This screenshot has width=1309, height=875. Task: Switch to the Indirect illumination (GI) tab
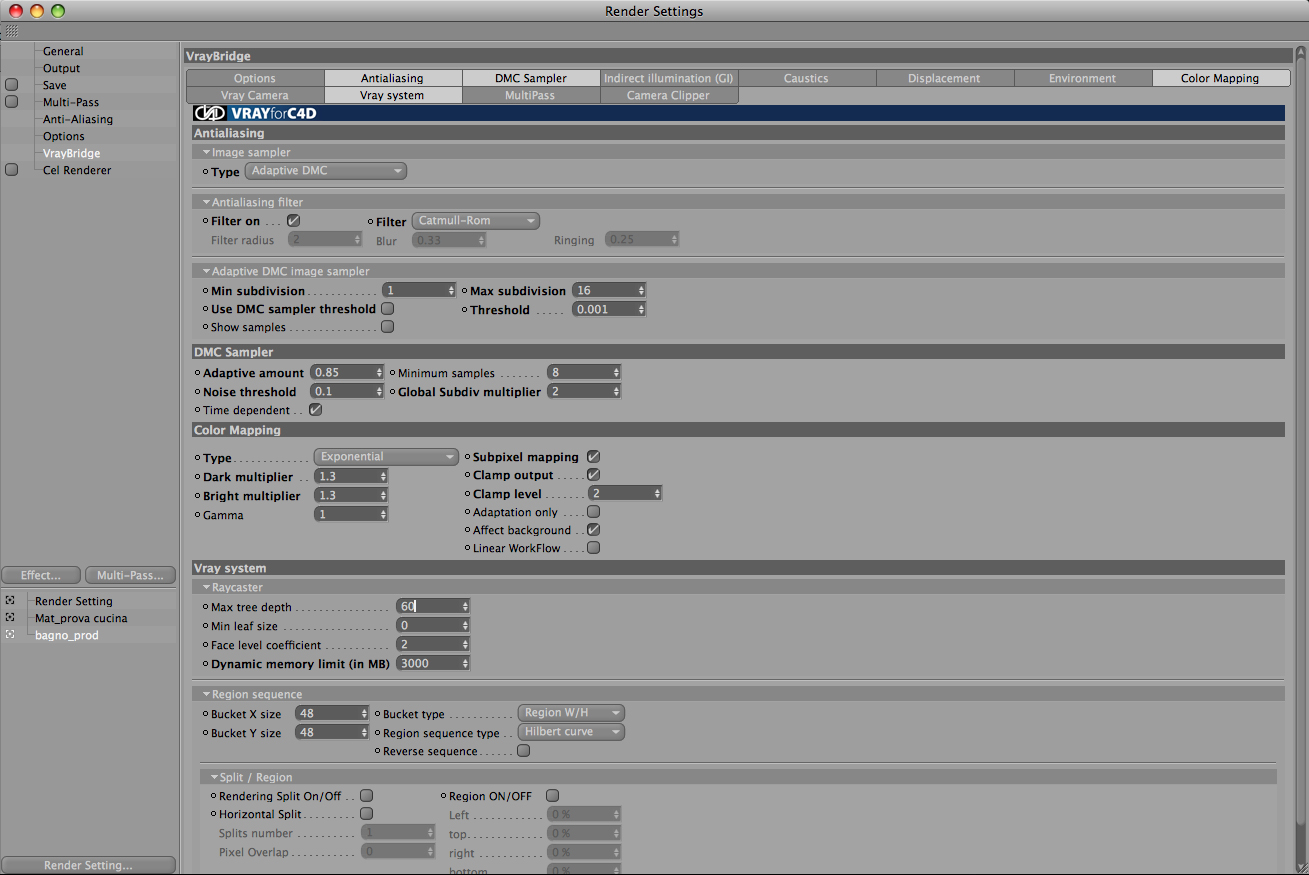(x=669, y=78)
